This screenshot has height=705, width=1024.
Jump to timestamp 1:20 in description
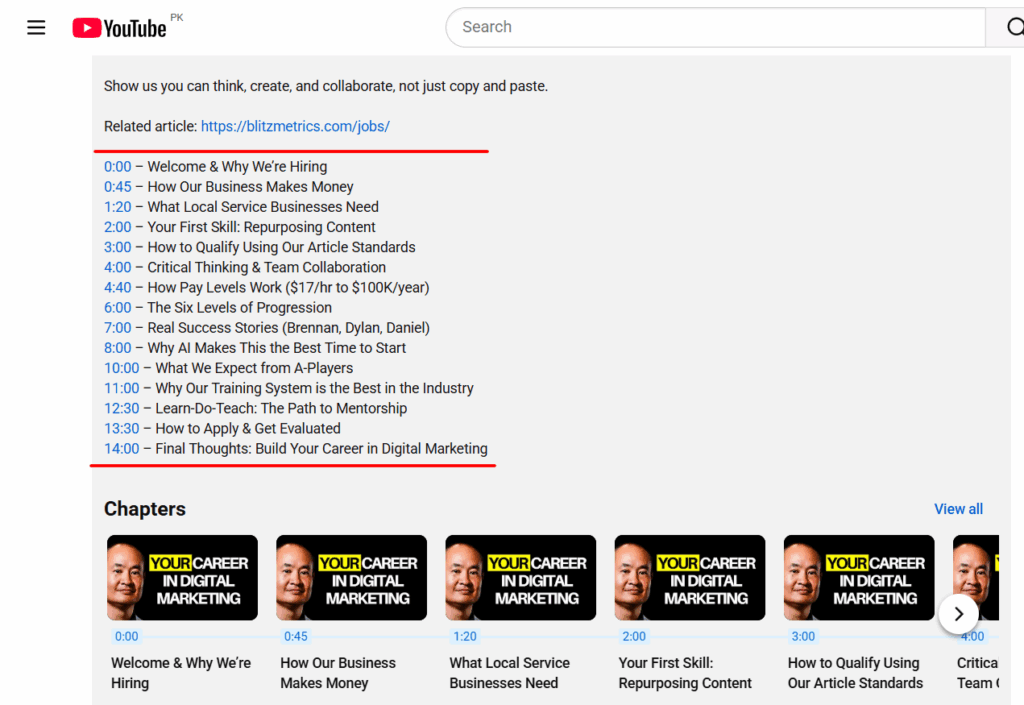[x=118, y=207]
